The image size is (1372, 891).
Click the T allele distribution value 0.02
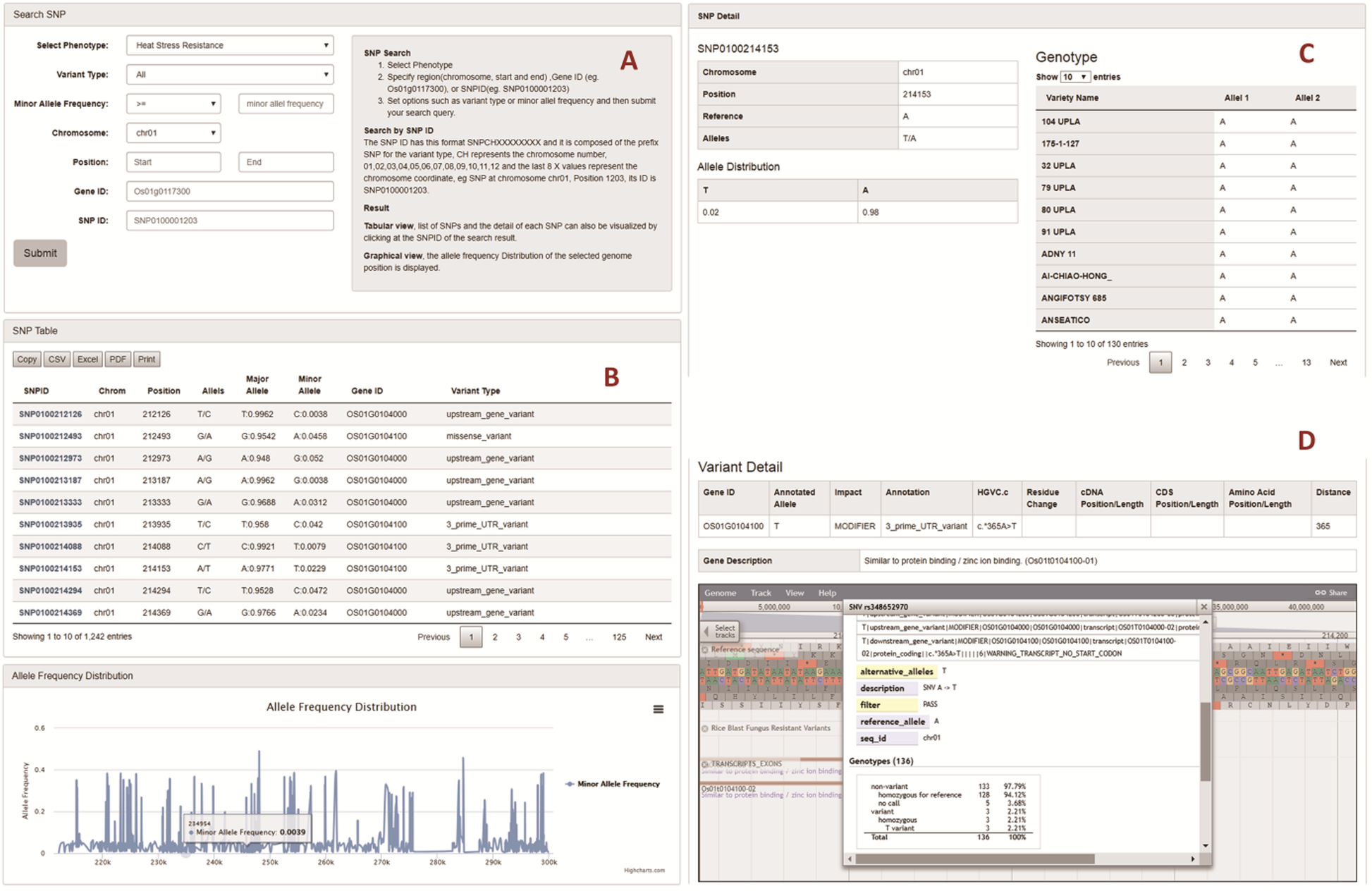(x=711, y=212)
